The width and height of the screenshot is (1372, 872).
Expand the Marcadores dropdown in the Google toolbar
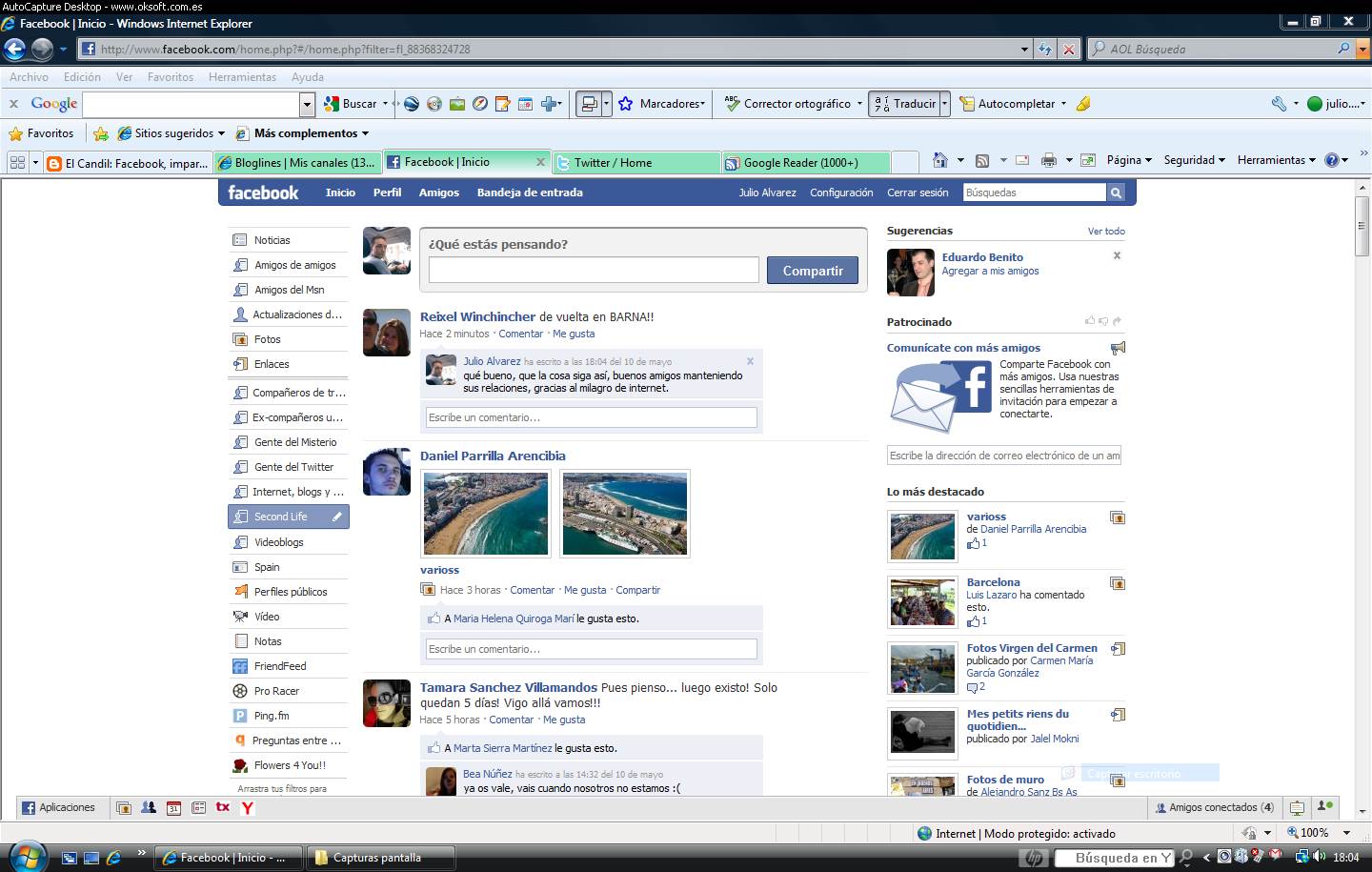(x=705, y=103)
